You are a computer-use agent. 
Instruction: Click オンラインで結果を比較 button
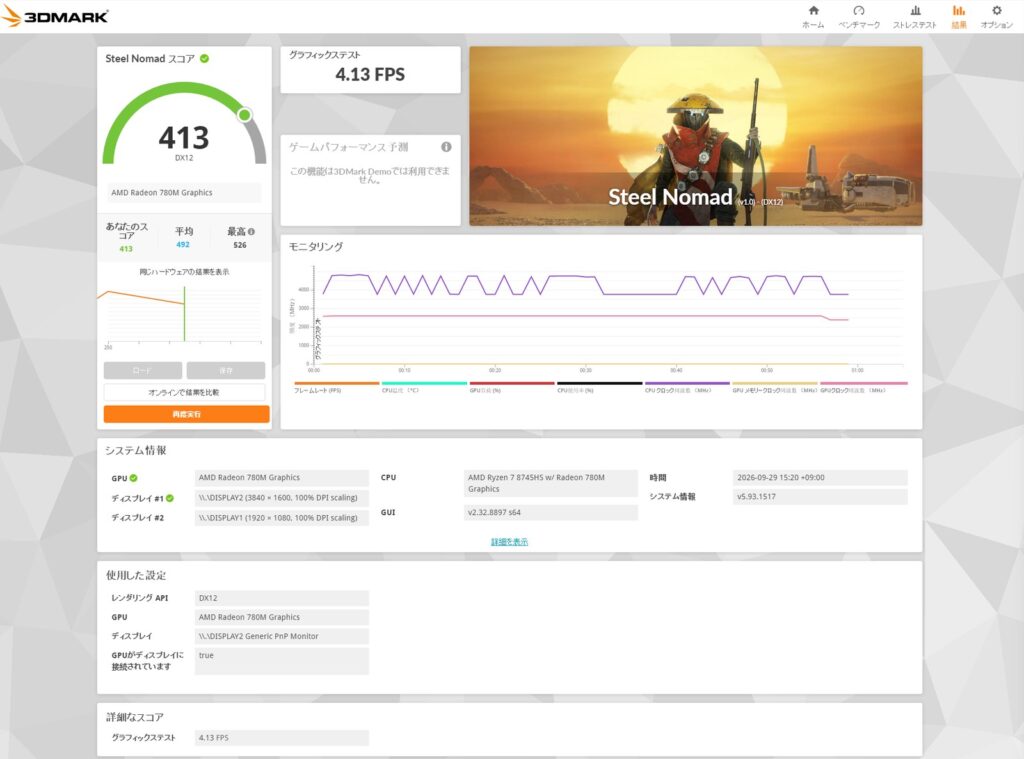pos(184,393)
